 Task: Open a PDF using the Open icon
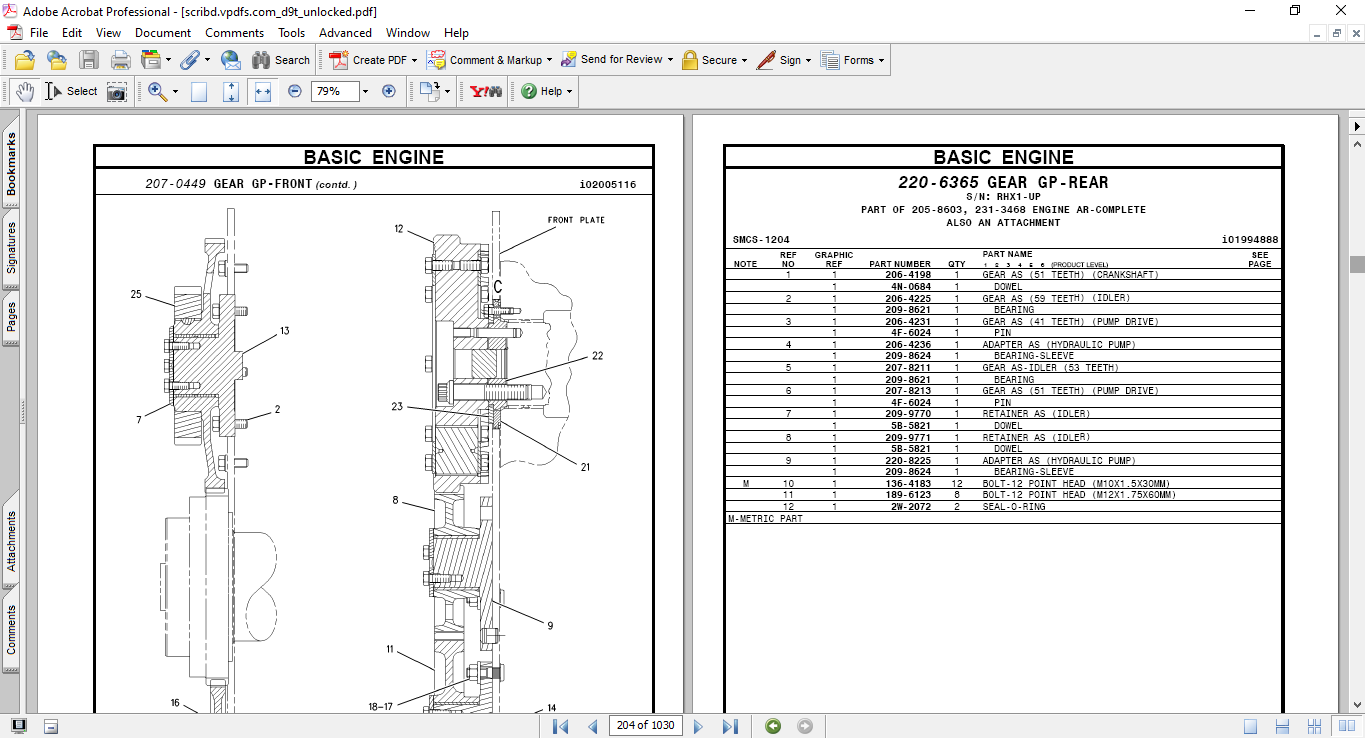tap(24, 60)
